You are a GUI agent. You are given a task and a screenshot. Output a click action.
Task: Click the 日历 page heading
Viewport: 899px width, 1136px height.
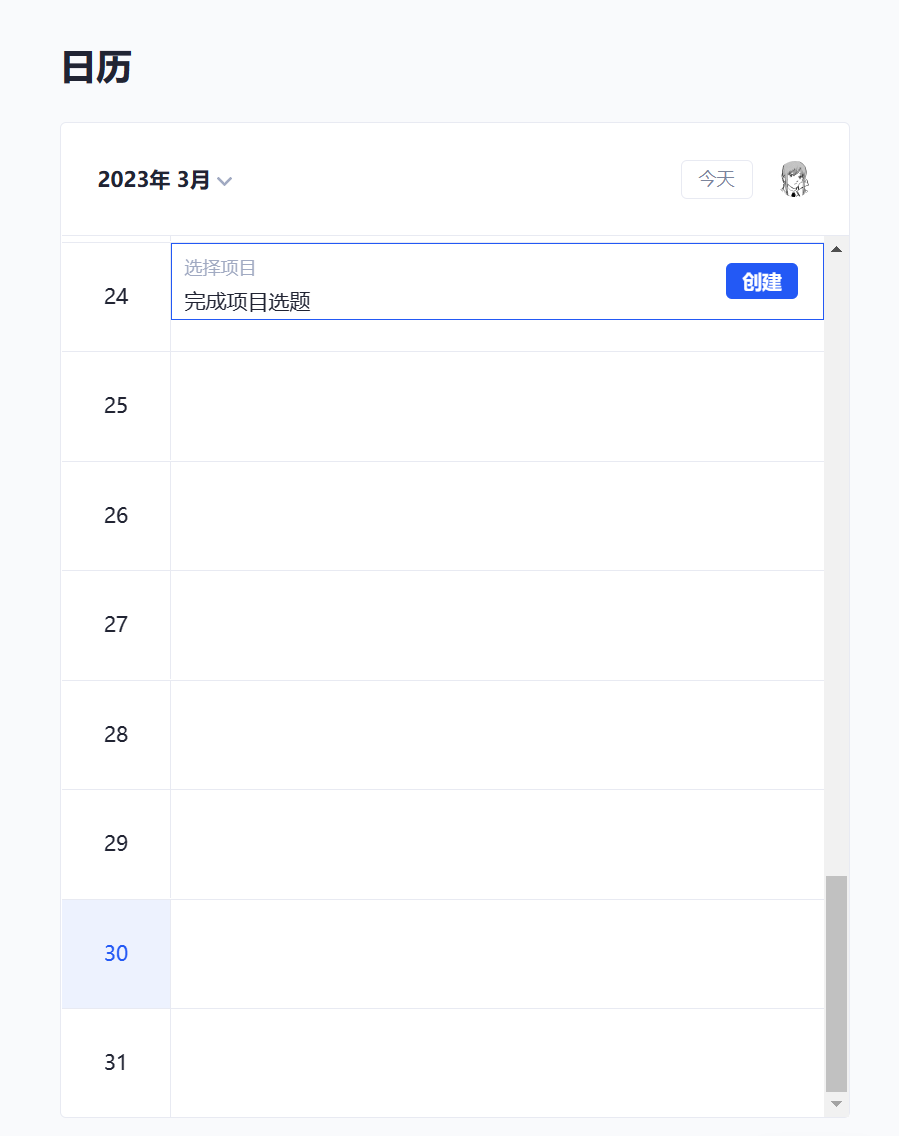coord(96,68)
